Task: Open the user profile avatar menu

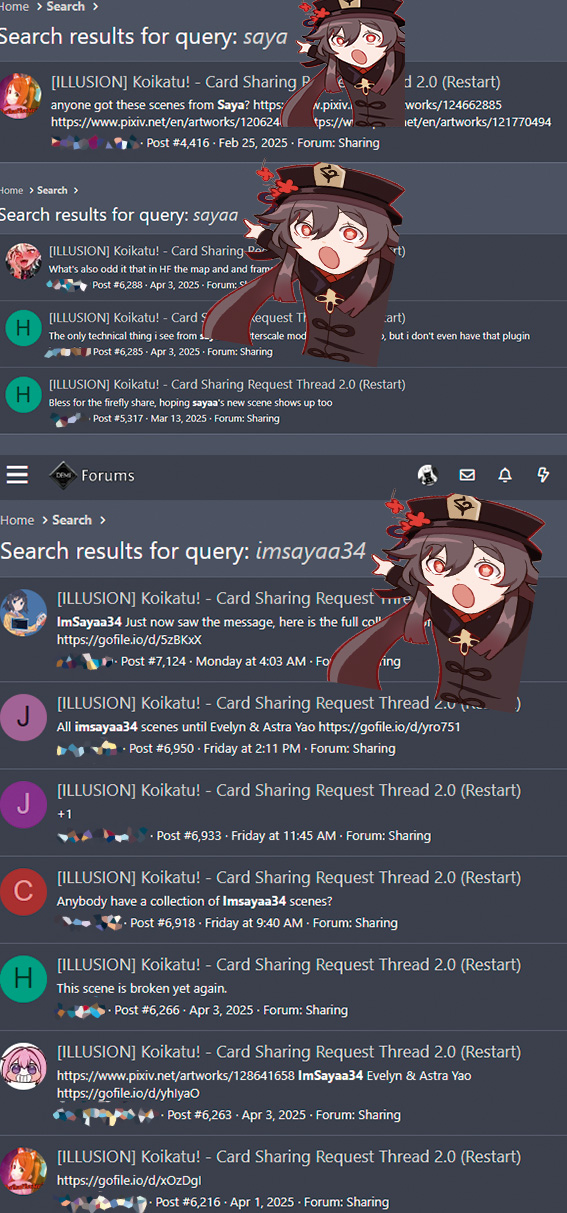Action: point(427,475)
